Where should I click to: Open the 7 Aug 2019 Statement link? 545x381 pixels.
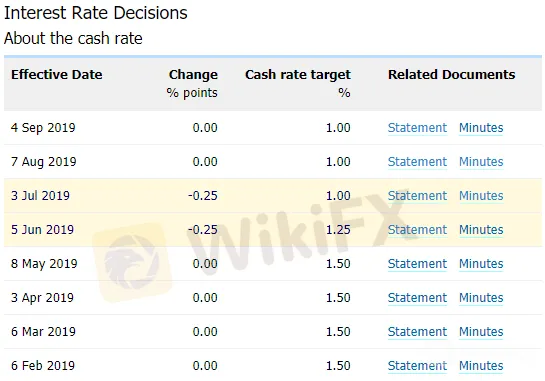[417, 162]
